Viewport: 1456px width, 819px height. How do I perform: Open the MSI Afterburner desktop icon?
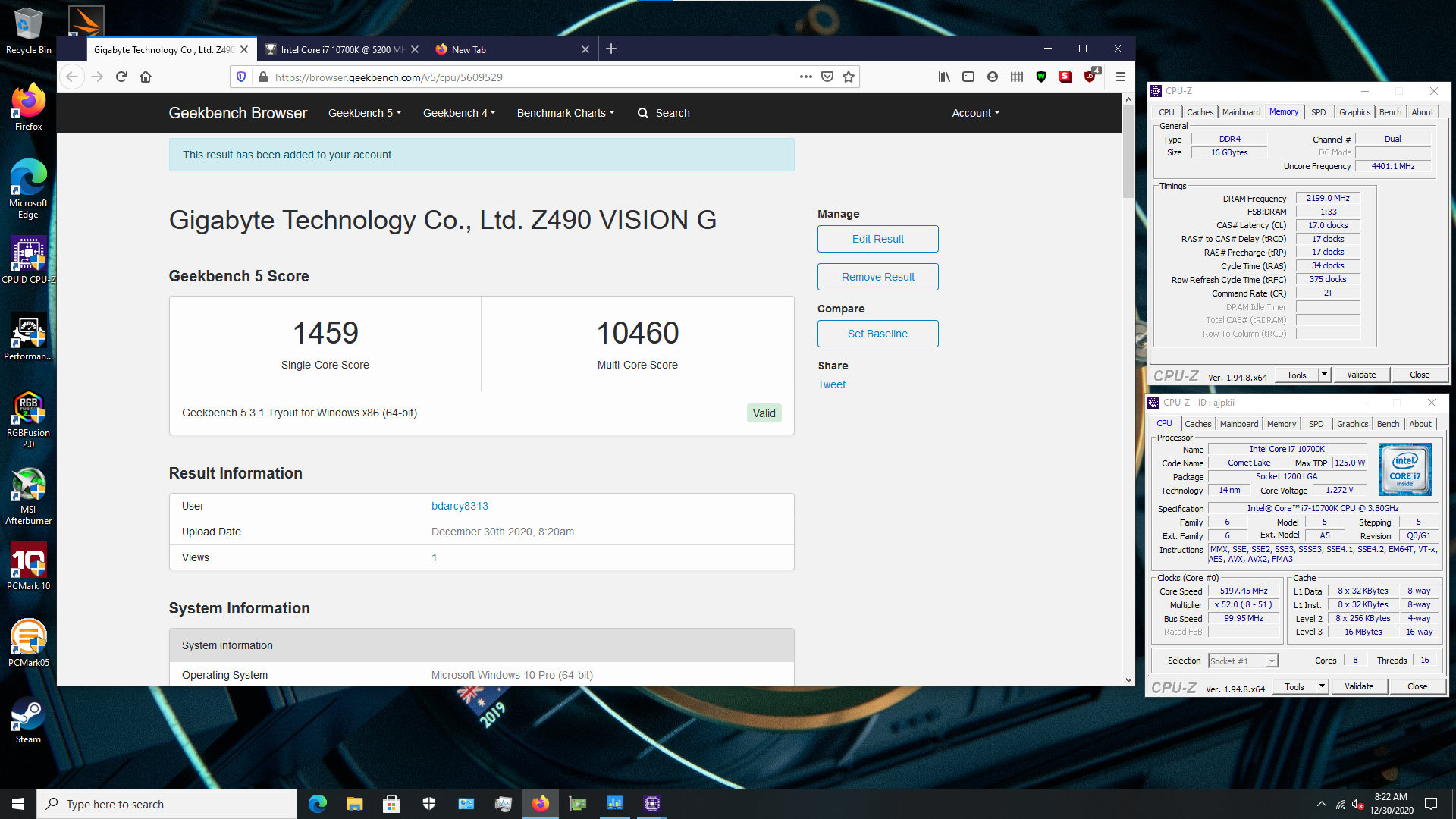[28, 497]
